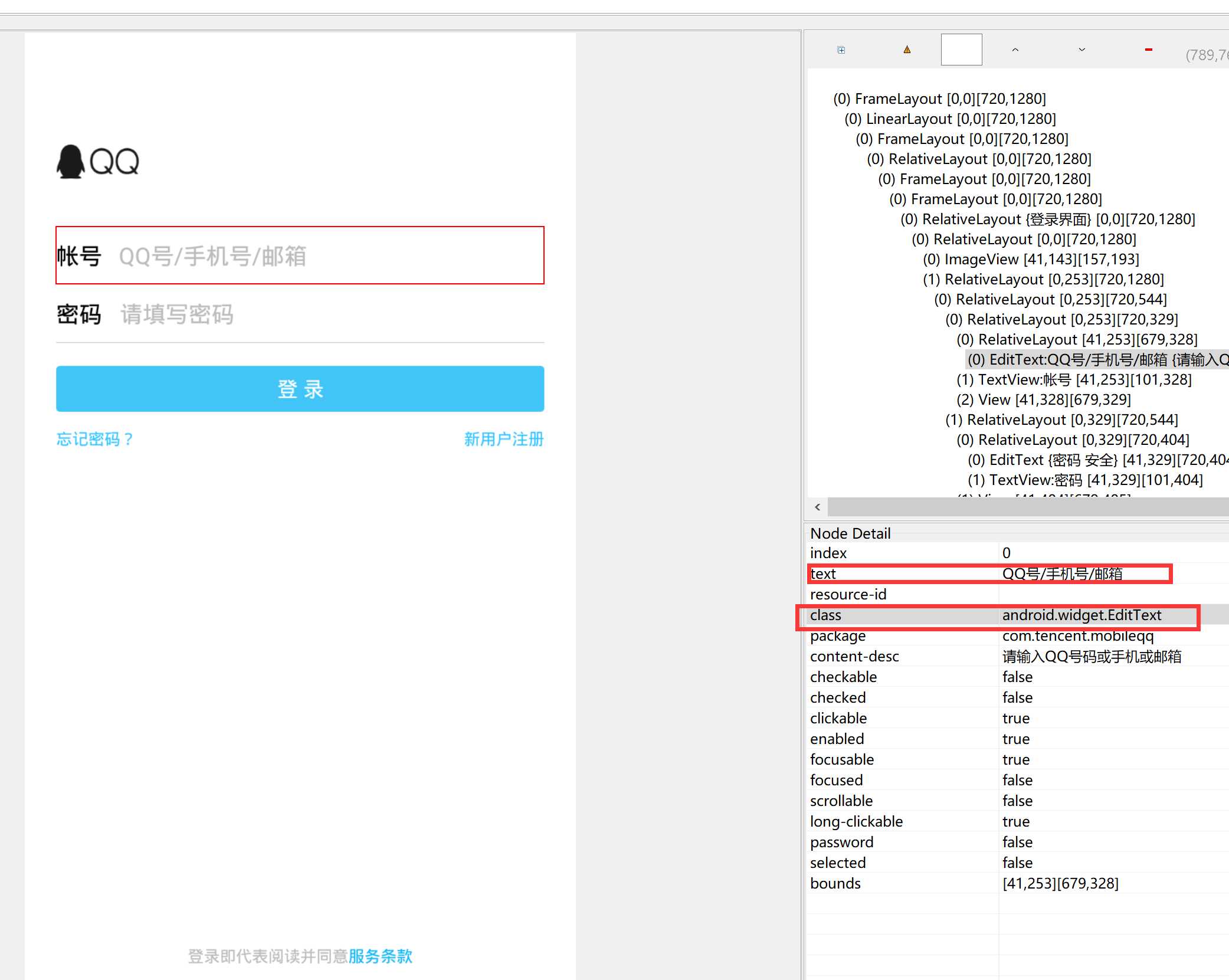Go to previous search result with up chevron
Viewport: 1229px width, 980px height.
click(x=1015, y=50)
